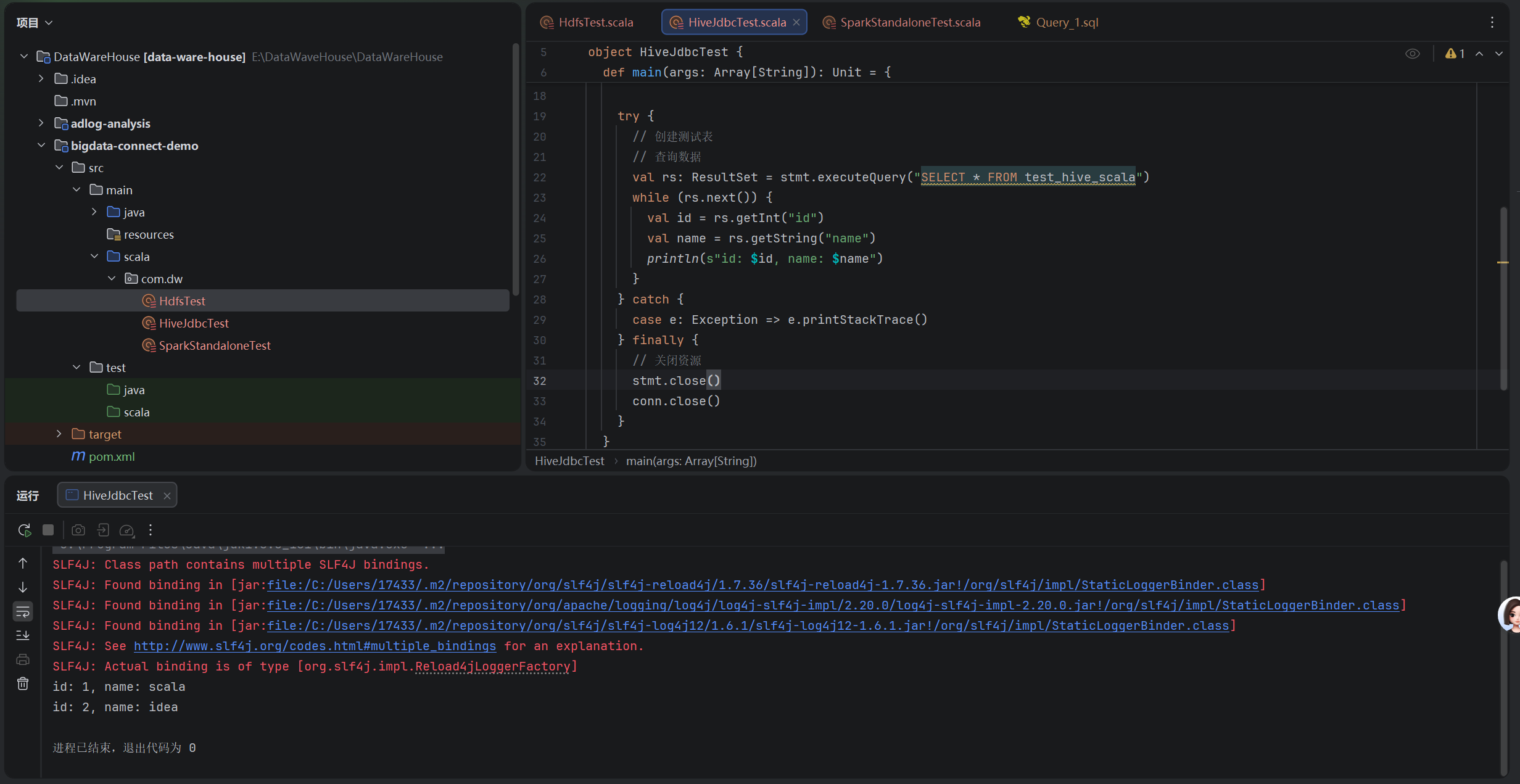Screen dimensions: 1520x784
Task: Toggle the soft-wrap console output button
Action: [23, 611]
